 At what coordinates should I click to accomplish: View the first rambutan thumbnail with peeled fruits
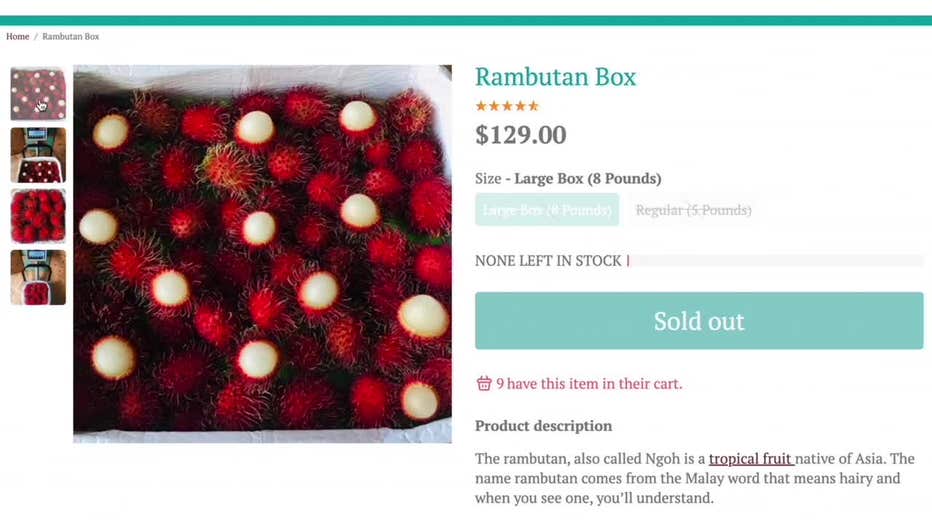pos(38,94)
